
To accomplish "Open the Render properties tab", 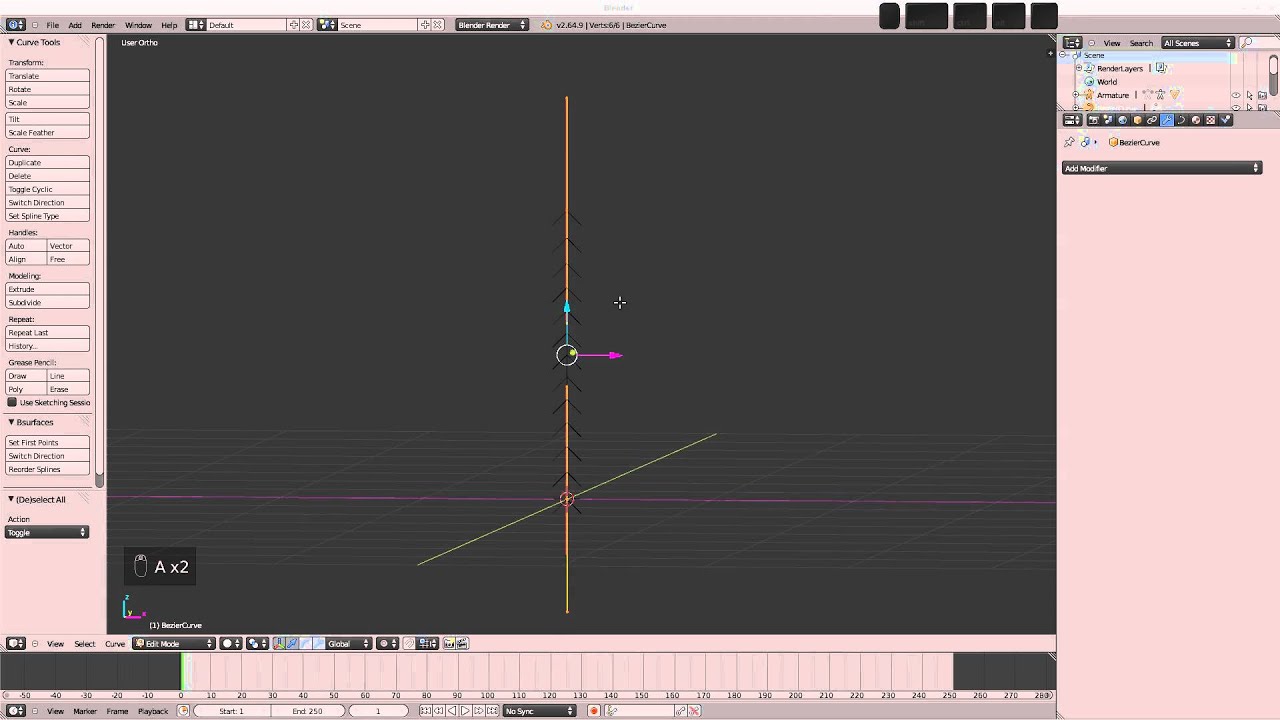I will click(1093, 120).
